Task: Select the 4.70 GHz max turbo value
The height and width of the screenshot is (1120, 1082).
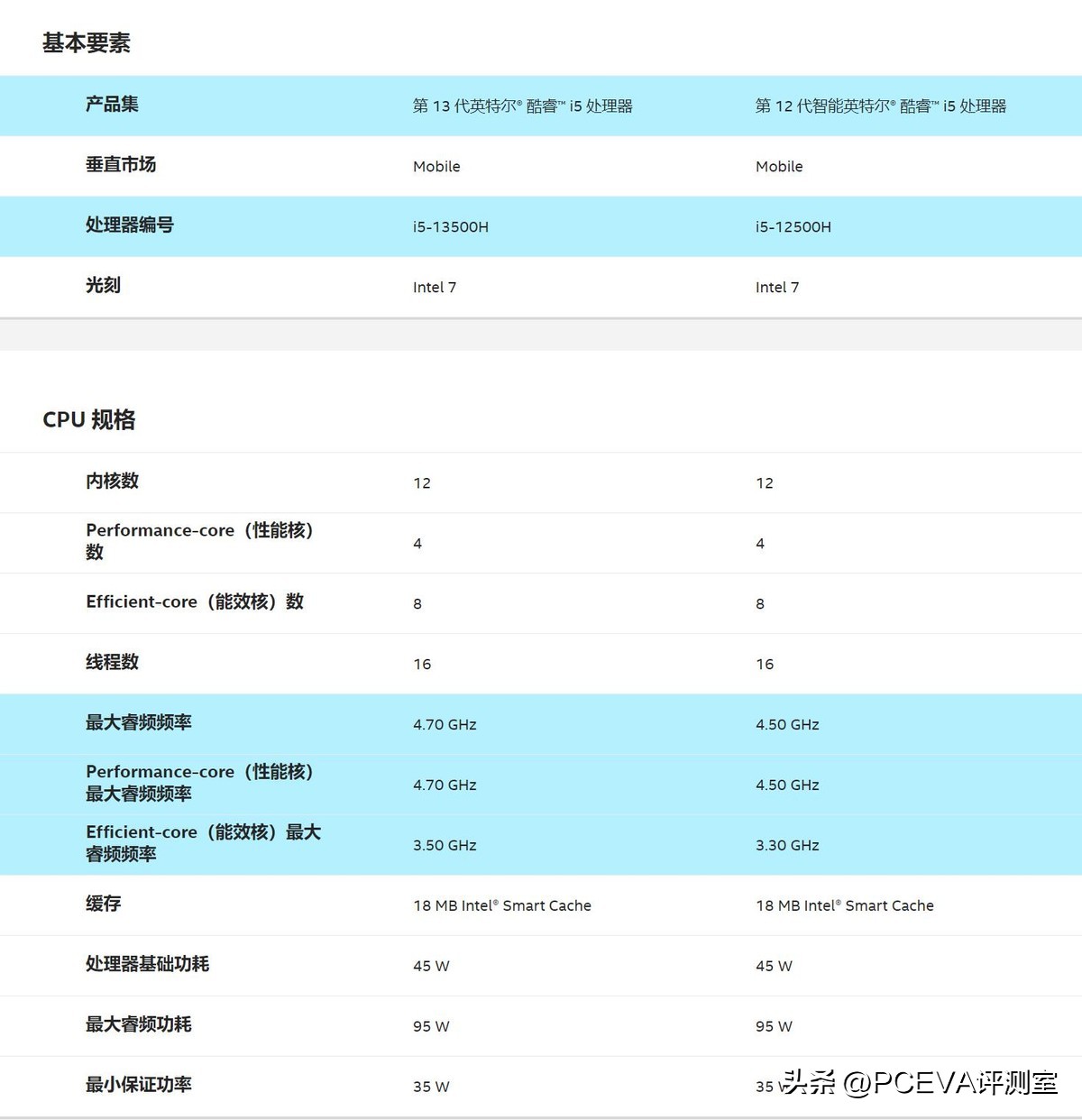Action: (445, 724)
